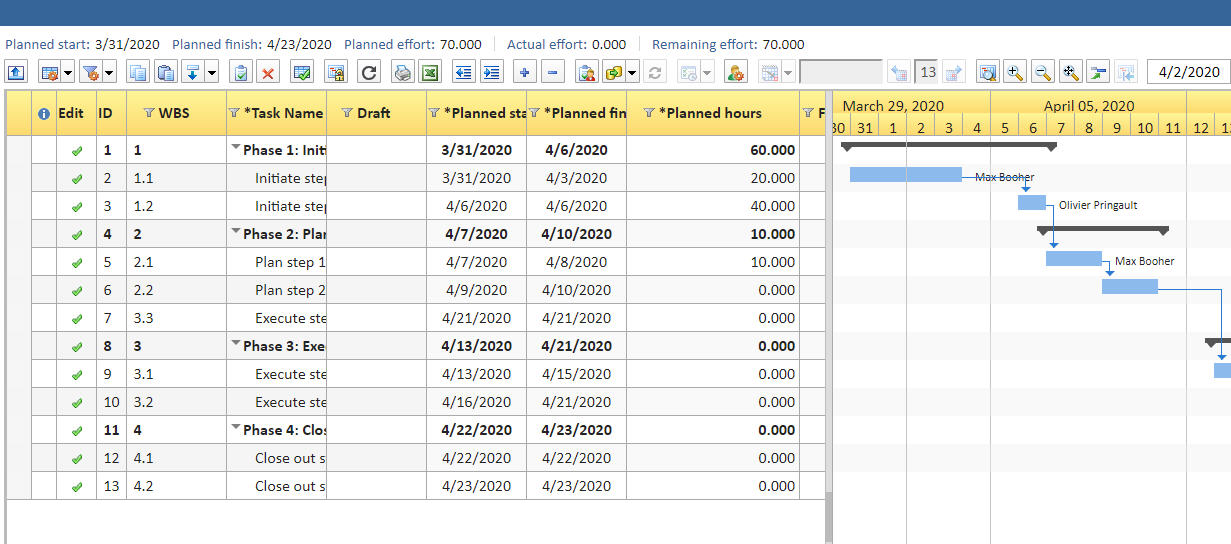This screenshot has width=1231, height=544.
Task: Click the field showing 13 in the toolbar
Action: (927, 72)
